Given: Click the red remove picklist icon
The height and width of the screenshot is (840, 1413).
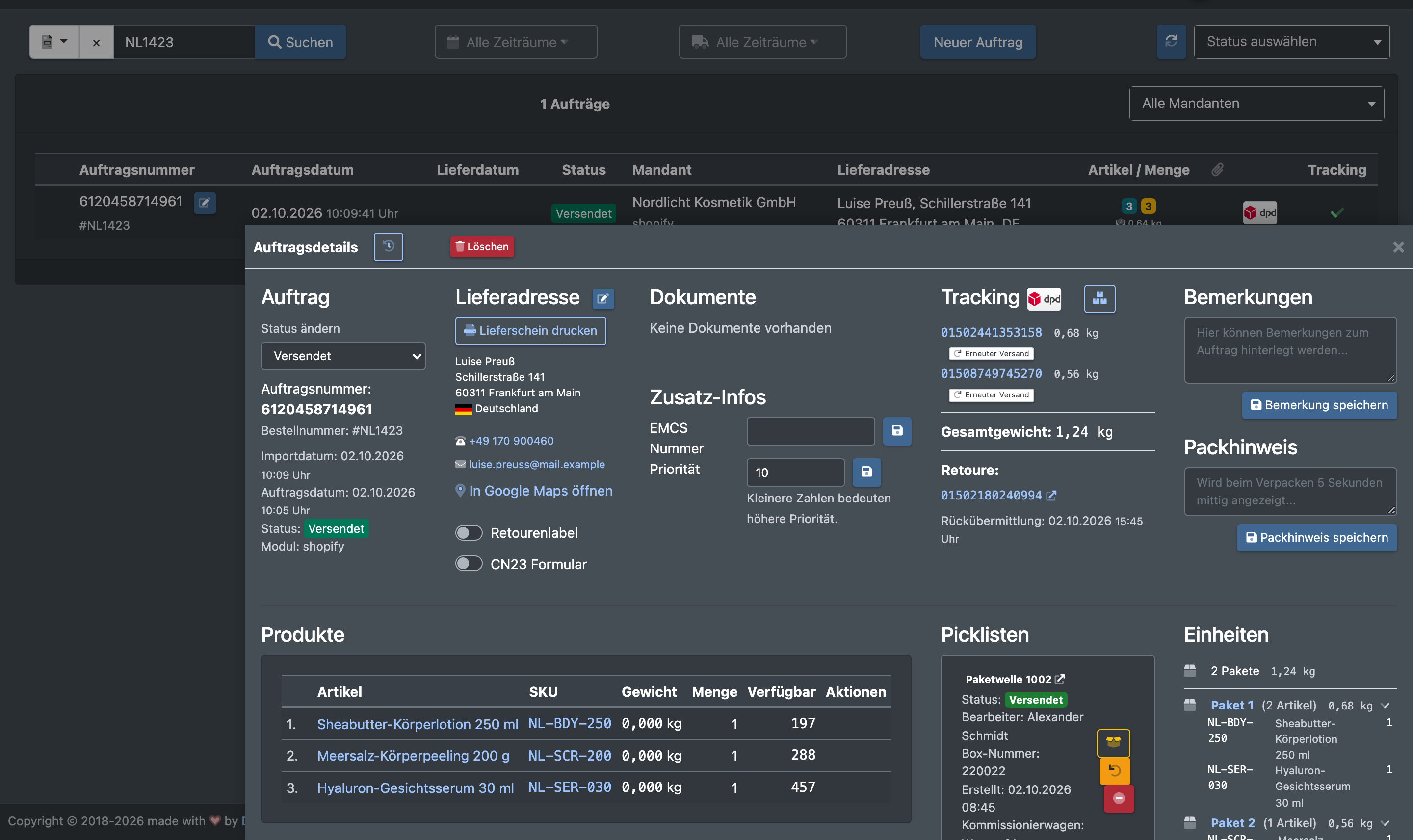Looking at the screenshot, I should pyautogui.click(x=1118, y=798).
